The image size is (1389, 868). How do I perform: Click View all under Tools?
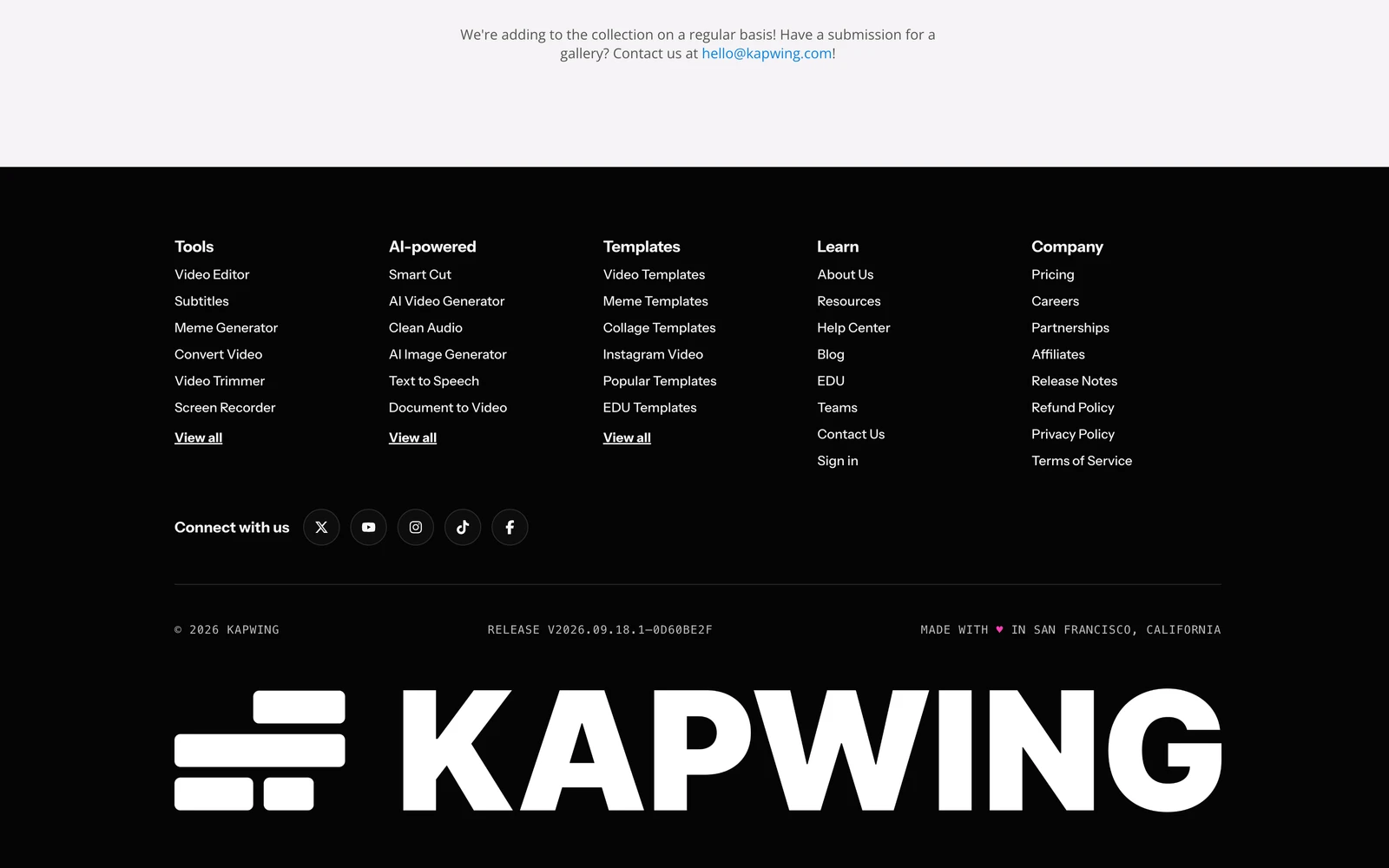coord(198,437)
